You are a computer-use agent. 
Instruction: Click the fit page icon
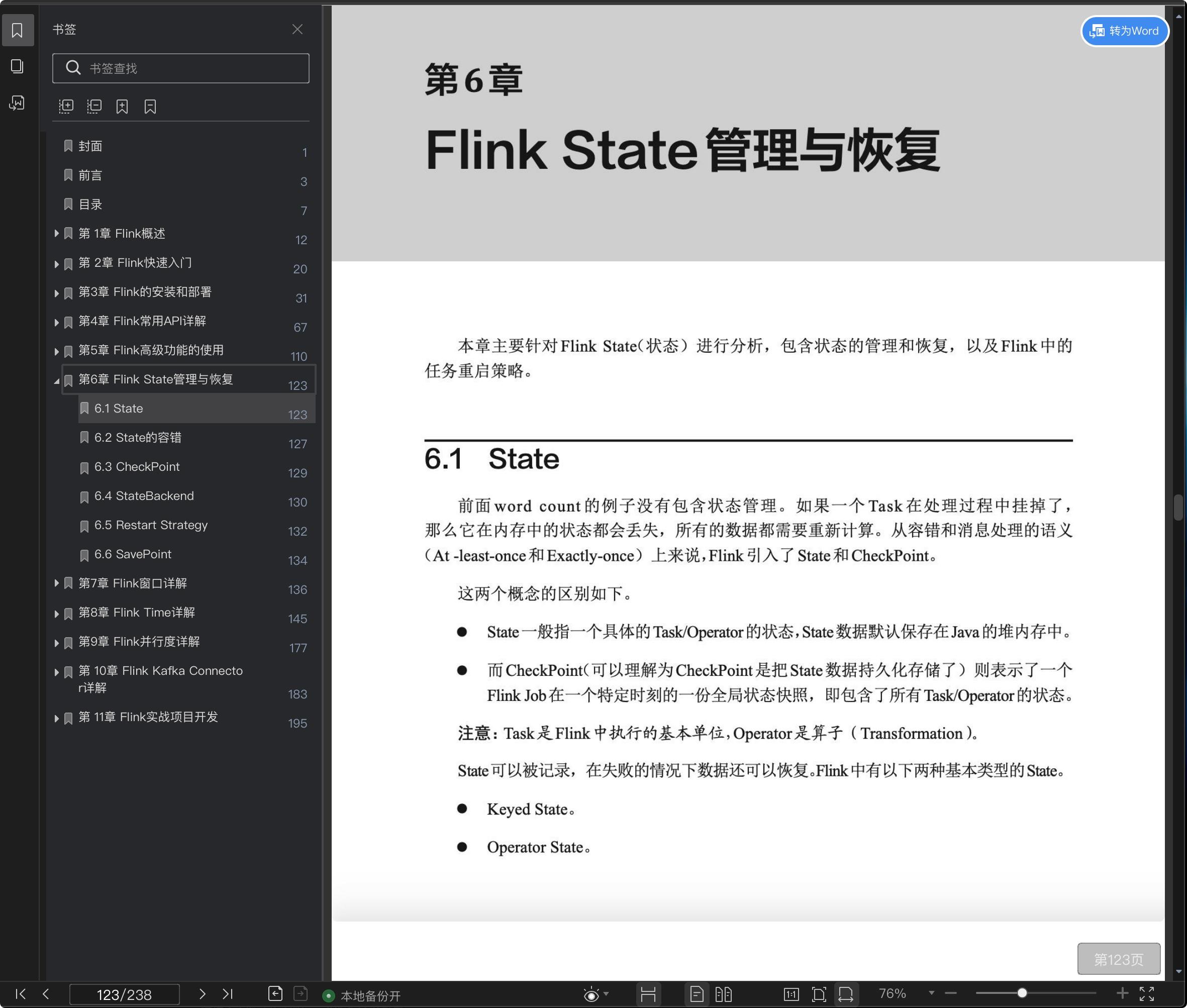pyautogui.click(x=818, y=994)
